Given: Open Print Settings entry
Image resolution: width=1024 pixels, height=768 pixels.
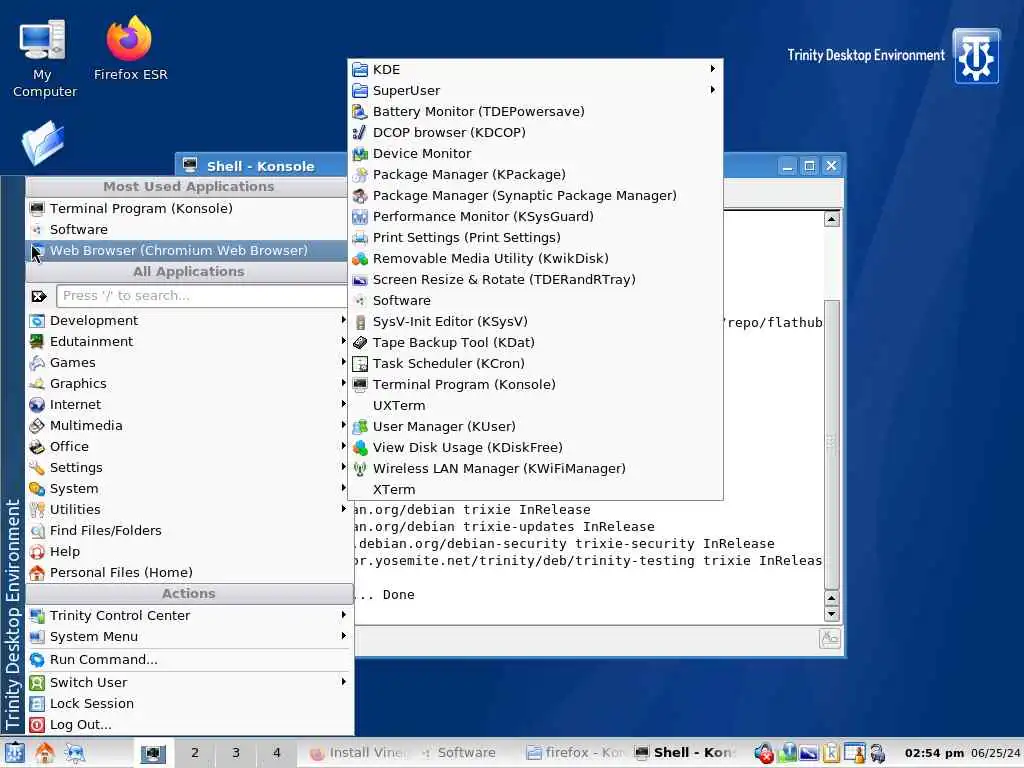Looking at the screenshot, I should [535, 237].
